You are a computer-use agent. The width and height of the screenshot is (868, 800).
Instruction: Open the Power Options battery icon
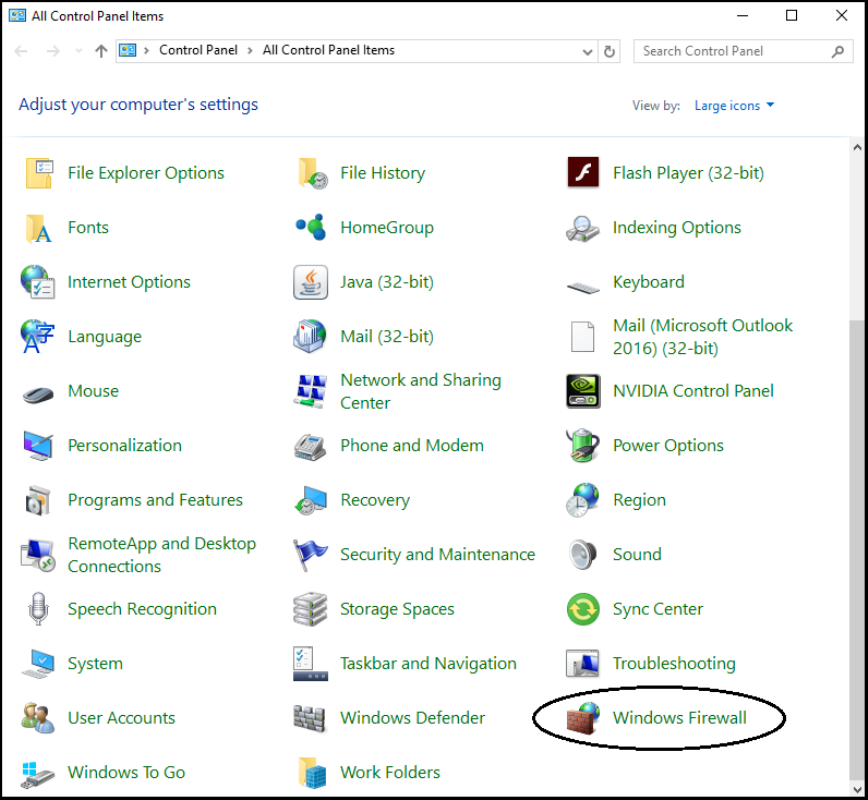click(x=583, y=445)
